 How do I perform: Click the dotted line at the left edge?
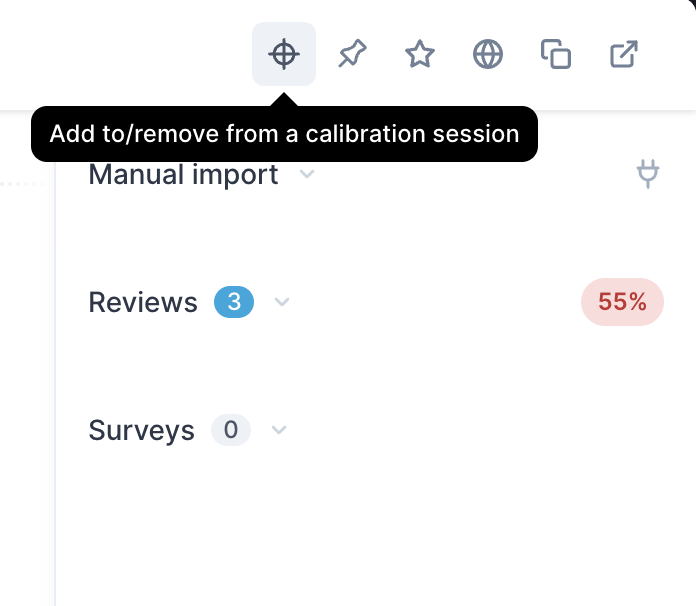(22, 184)
